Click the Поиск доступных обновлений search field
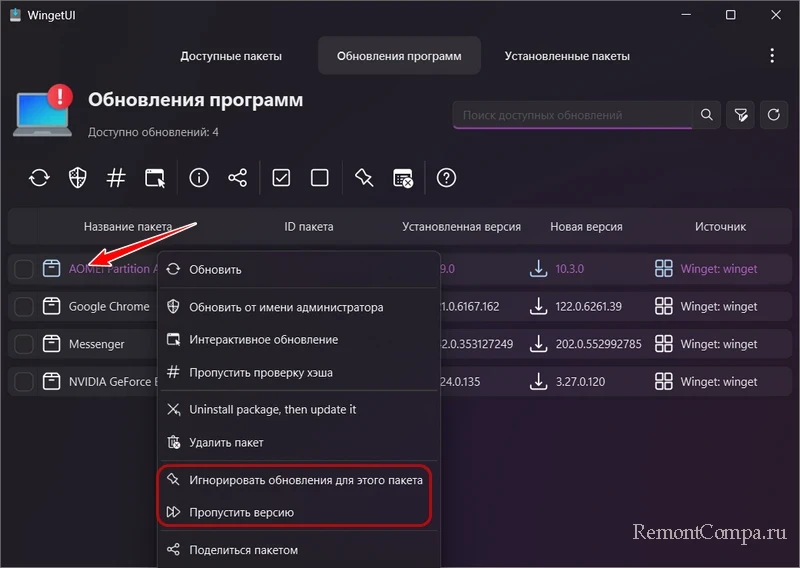This screenshot has height=568, width=800. click(572, 115)
